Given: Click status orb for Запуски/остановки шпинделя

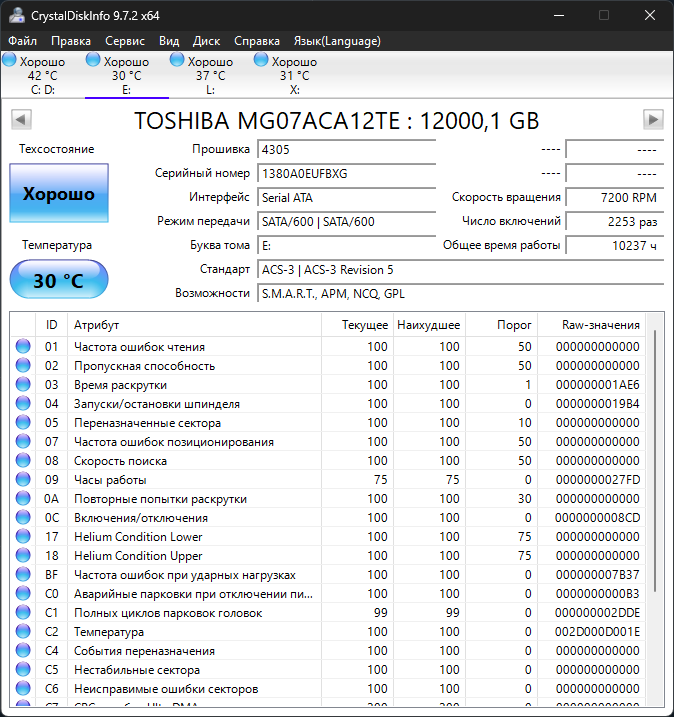Looking at the screenshot, I should coord(23,403).
